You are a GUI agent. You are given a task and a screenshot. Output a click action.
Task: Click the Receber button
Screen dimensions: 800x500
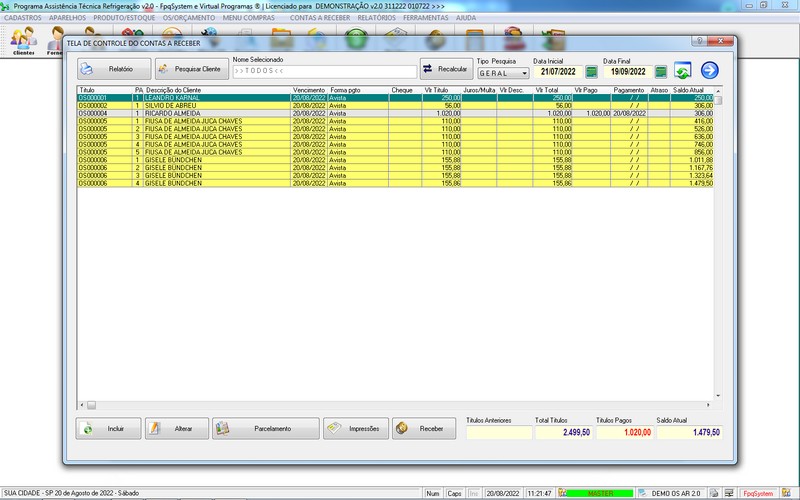point(424,429)
